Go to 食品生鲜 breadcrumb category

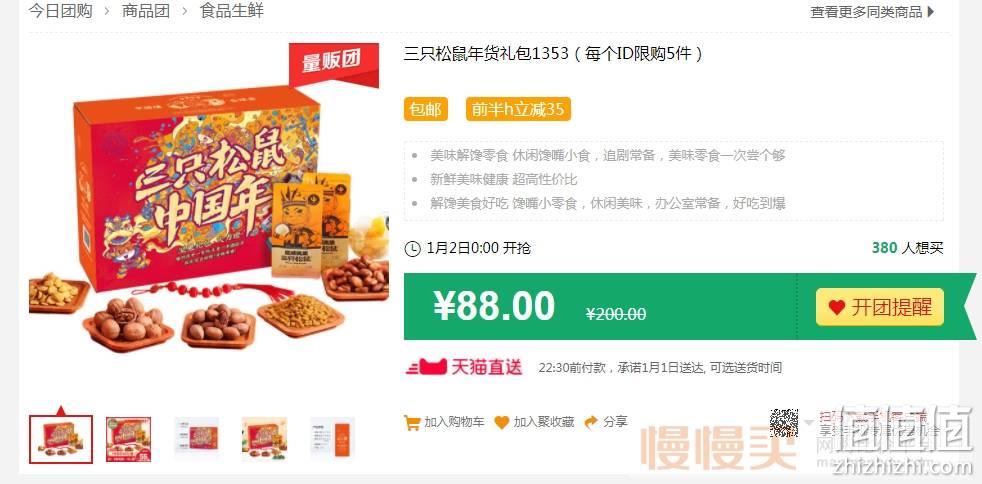[232, 11]
